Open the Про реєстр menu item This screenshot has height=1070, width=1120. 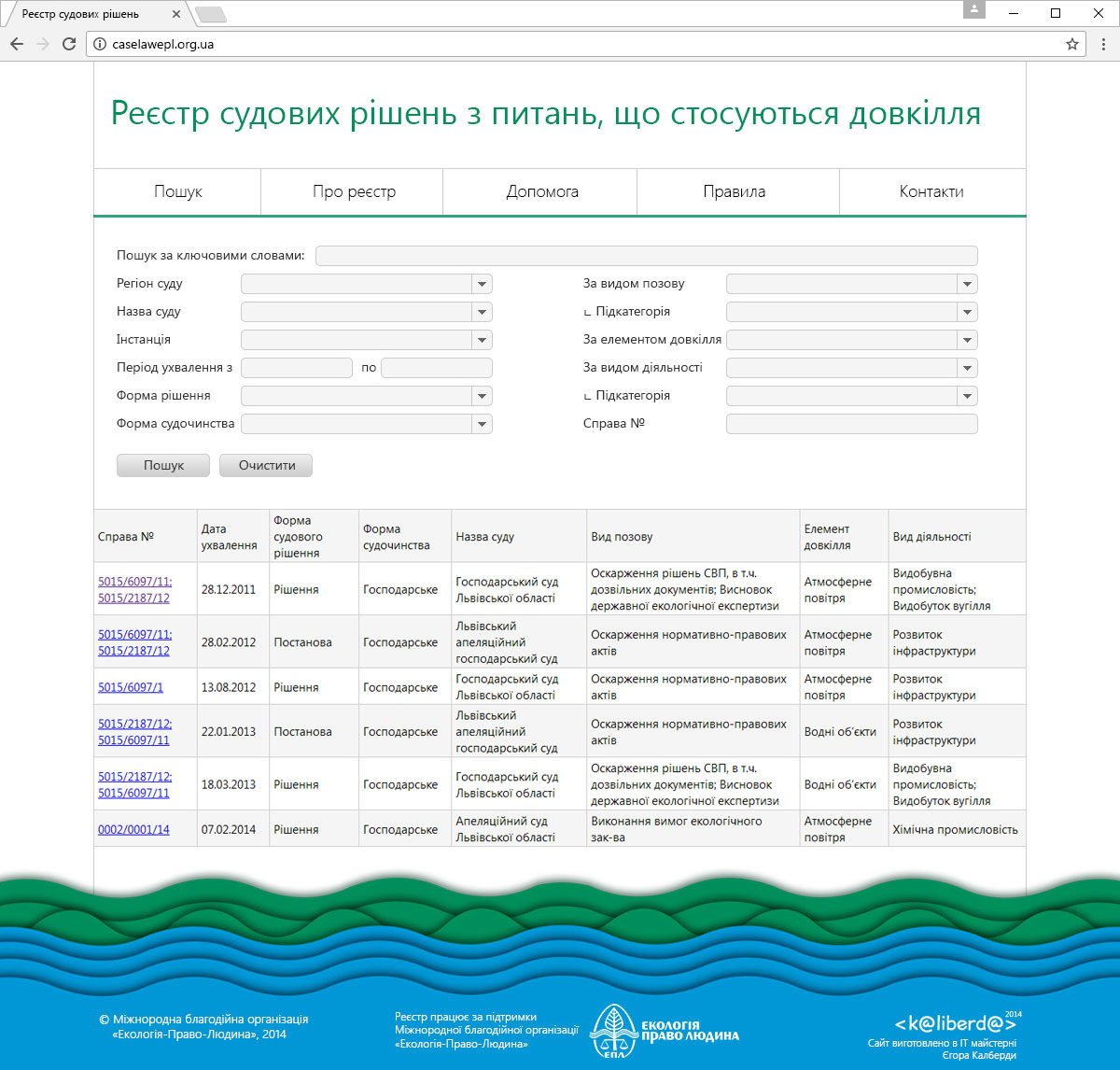pos(354,191)
